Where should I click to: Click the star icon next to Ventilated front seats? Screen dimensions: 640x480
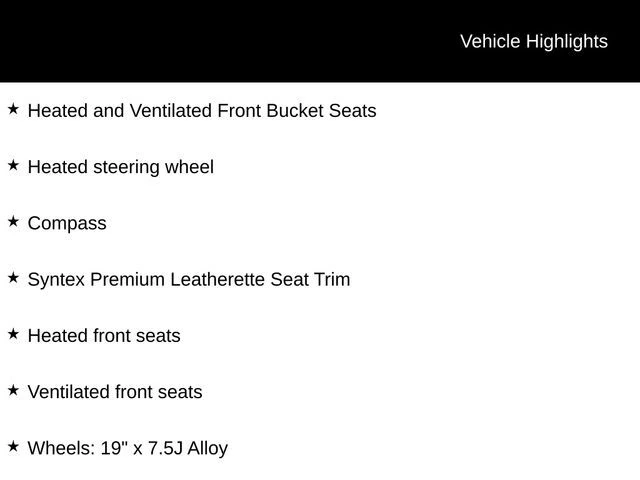13,389
